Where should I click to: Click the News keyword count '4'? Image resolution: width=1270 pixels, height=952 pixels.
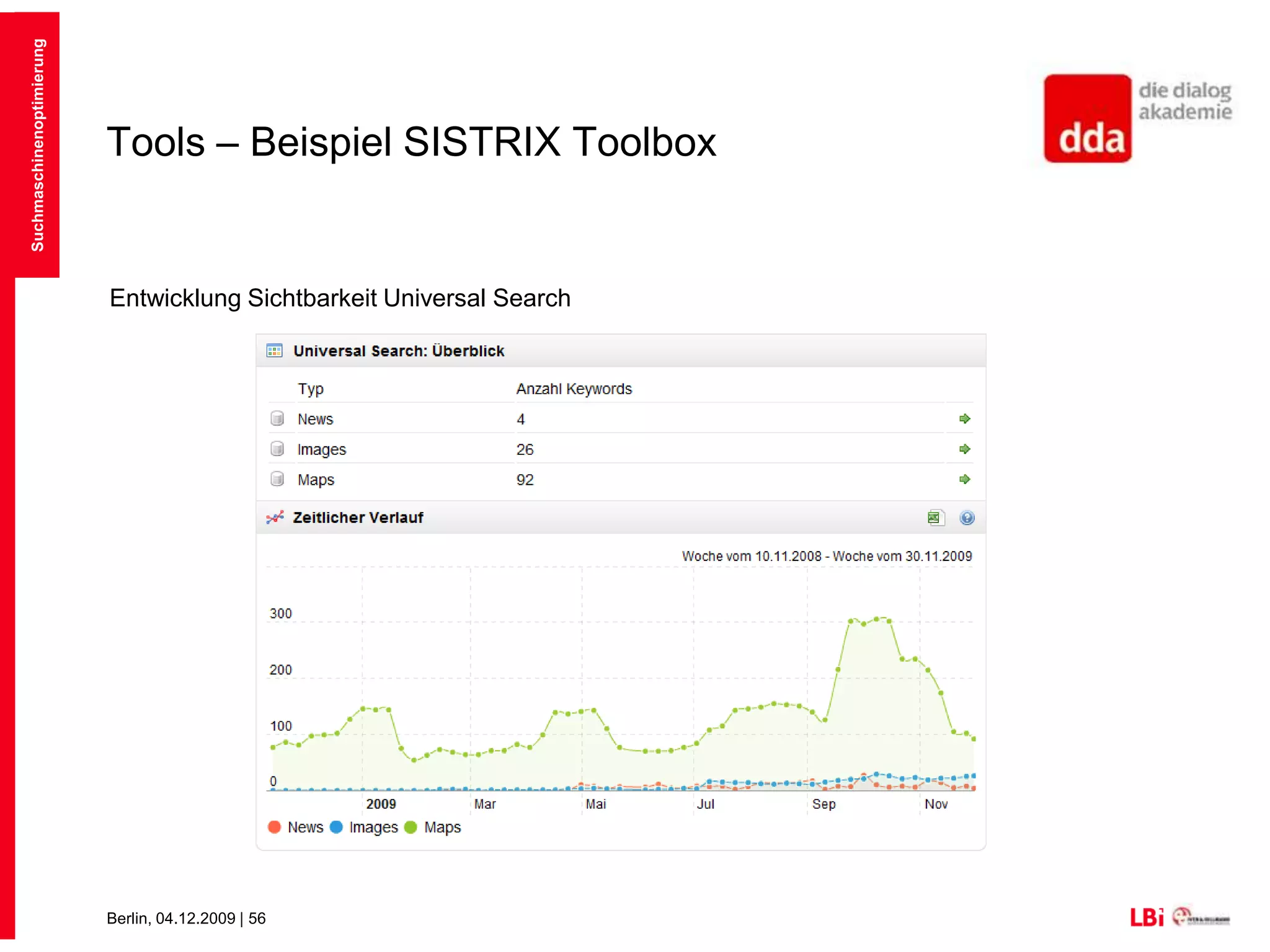[521, 420]
